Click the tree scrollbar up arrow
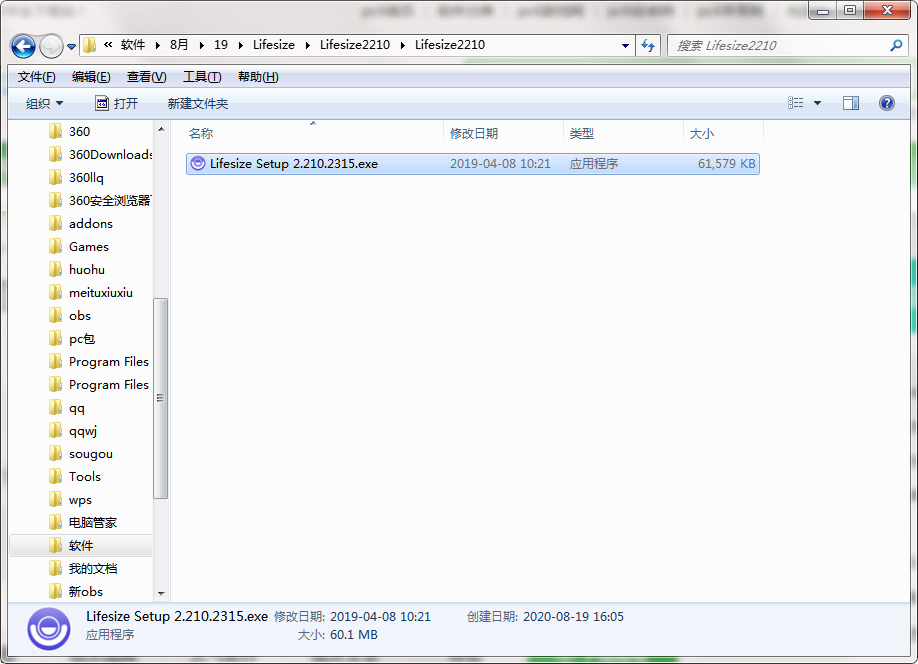The width and height of the screenshot is (918, 664). [x=161, y=129]
